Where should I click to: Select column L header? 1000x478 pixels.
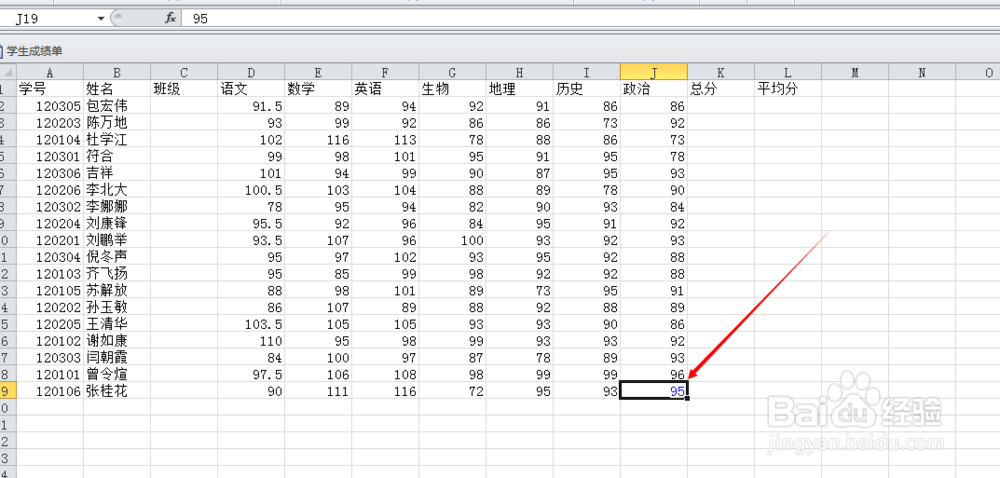(788, 73)
